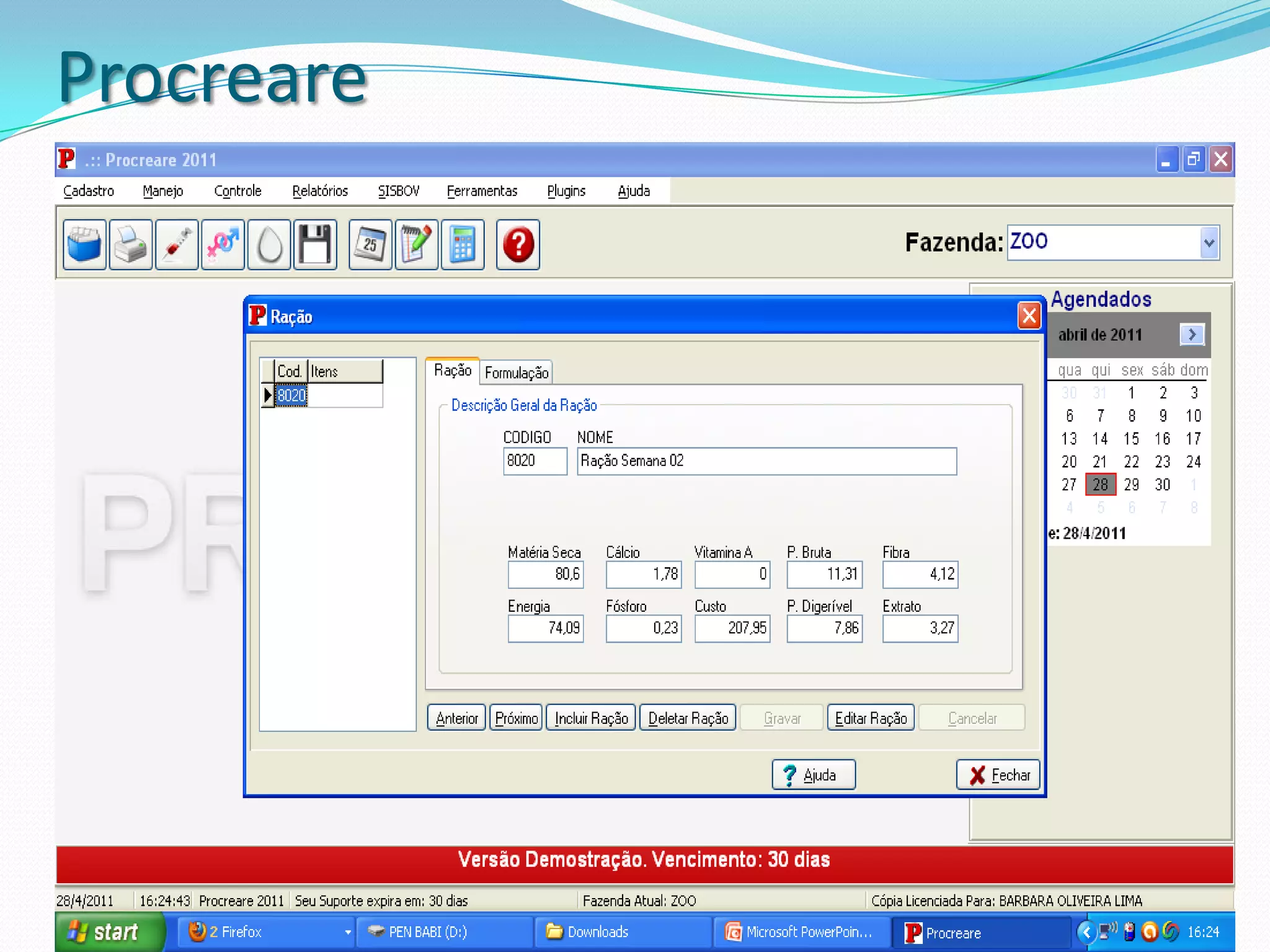The width and height of the screenshot is (1270, 952).
Task: Click the male-female gender symbols icon
Action: (x=223, y=244)
